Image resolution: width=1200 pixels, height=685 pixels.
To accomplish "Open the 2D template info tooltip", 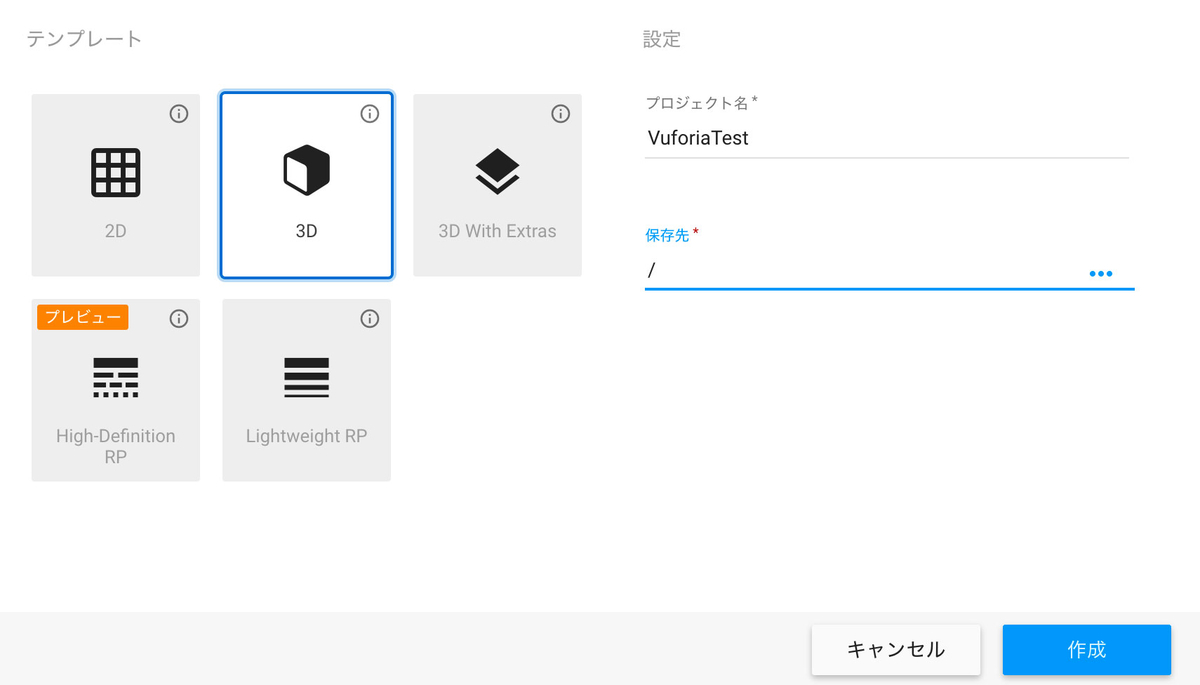I will pos(179,113).
